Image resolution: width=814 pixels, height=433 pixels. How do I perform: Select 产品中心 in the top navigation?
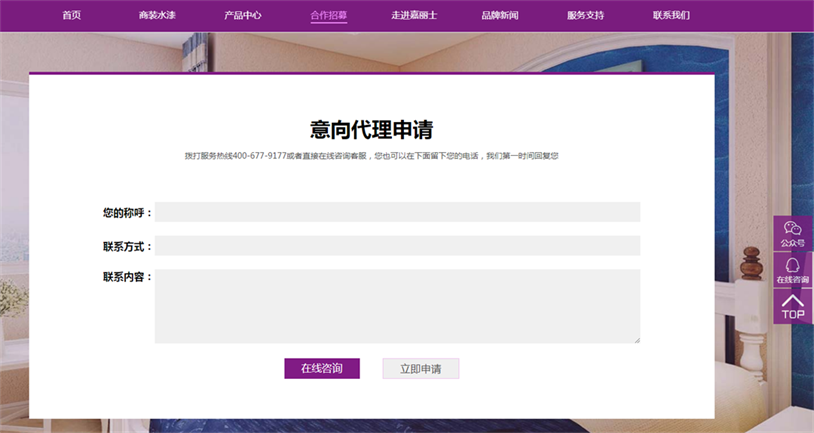[x=243, y=16]
